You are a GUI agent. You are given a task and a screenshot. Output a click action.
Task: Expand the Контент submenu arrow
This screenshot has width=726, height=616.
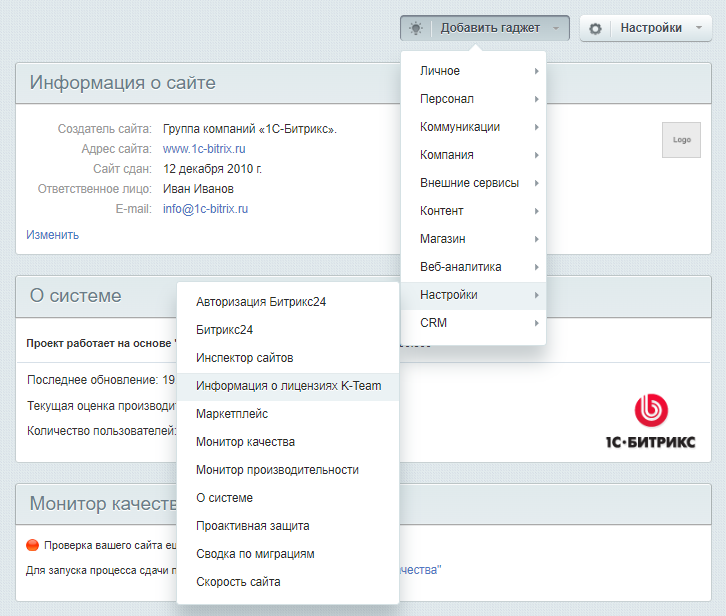[x=536, y=211]
